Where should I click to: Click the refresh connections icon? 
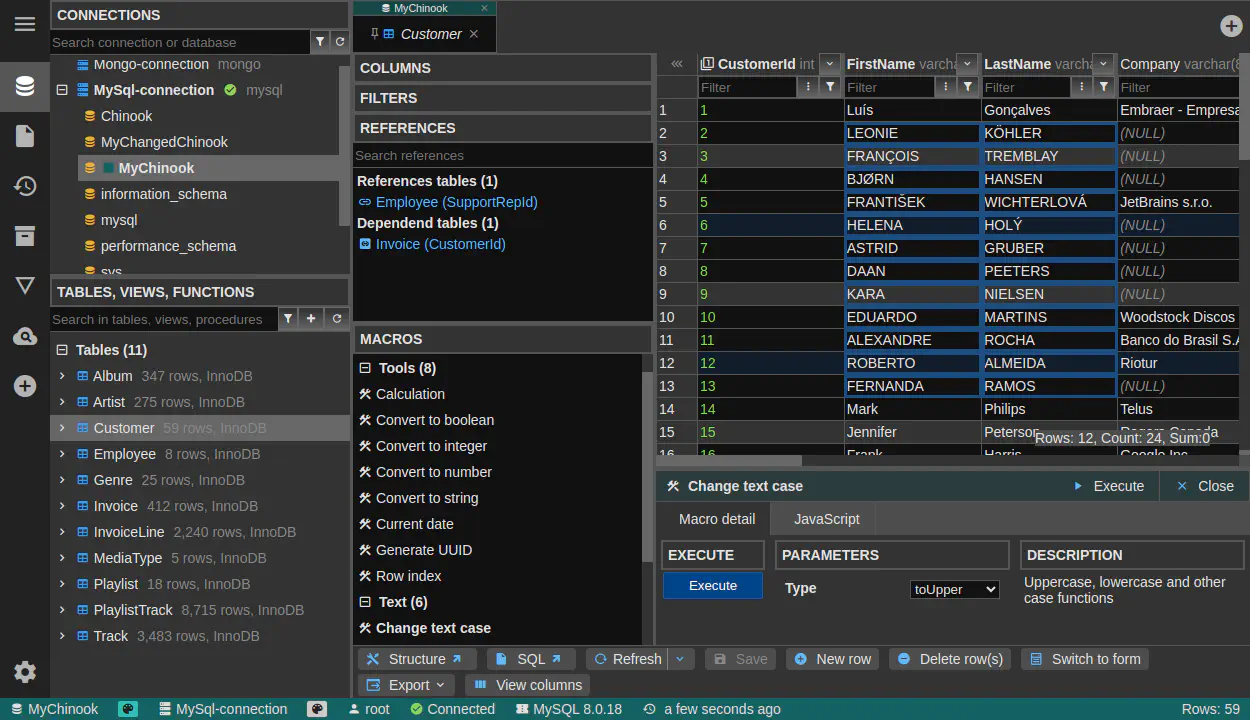click(x=340, y=42)
